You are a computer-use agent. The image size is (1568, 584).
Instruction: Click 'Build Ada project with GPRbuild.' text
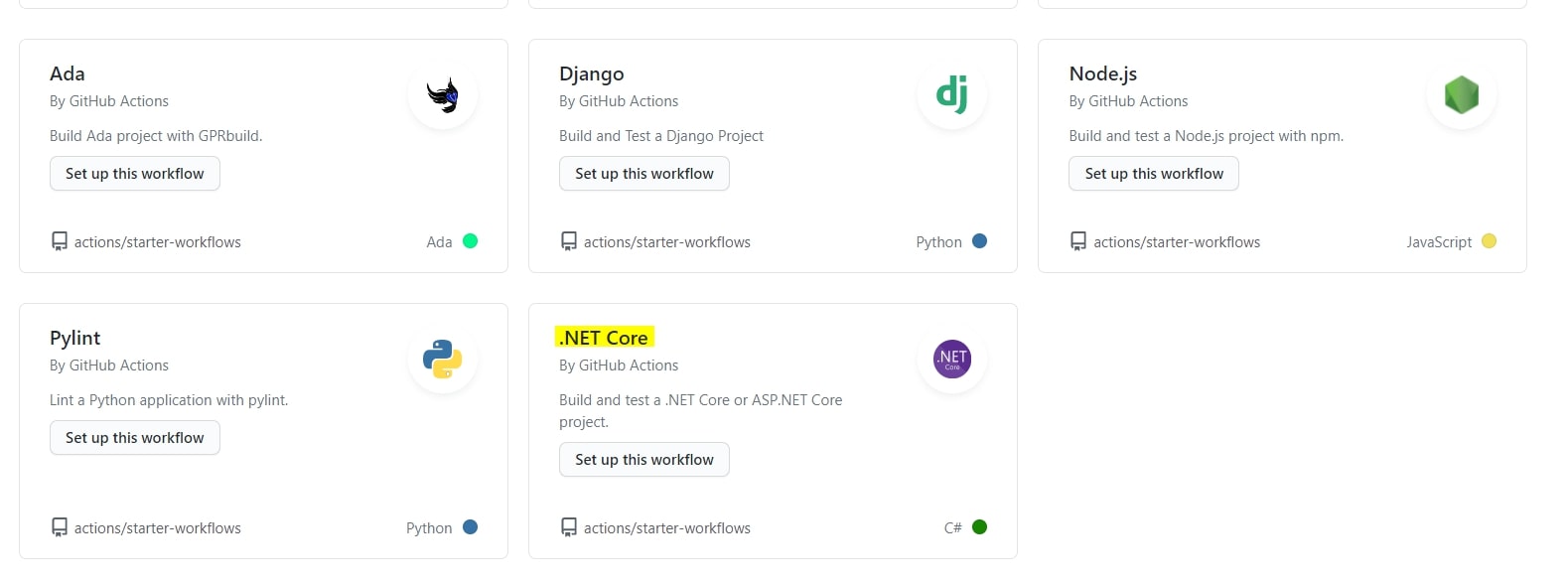click(156, 136)
